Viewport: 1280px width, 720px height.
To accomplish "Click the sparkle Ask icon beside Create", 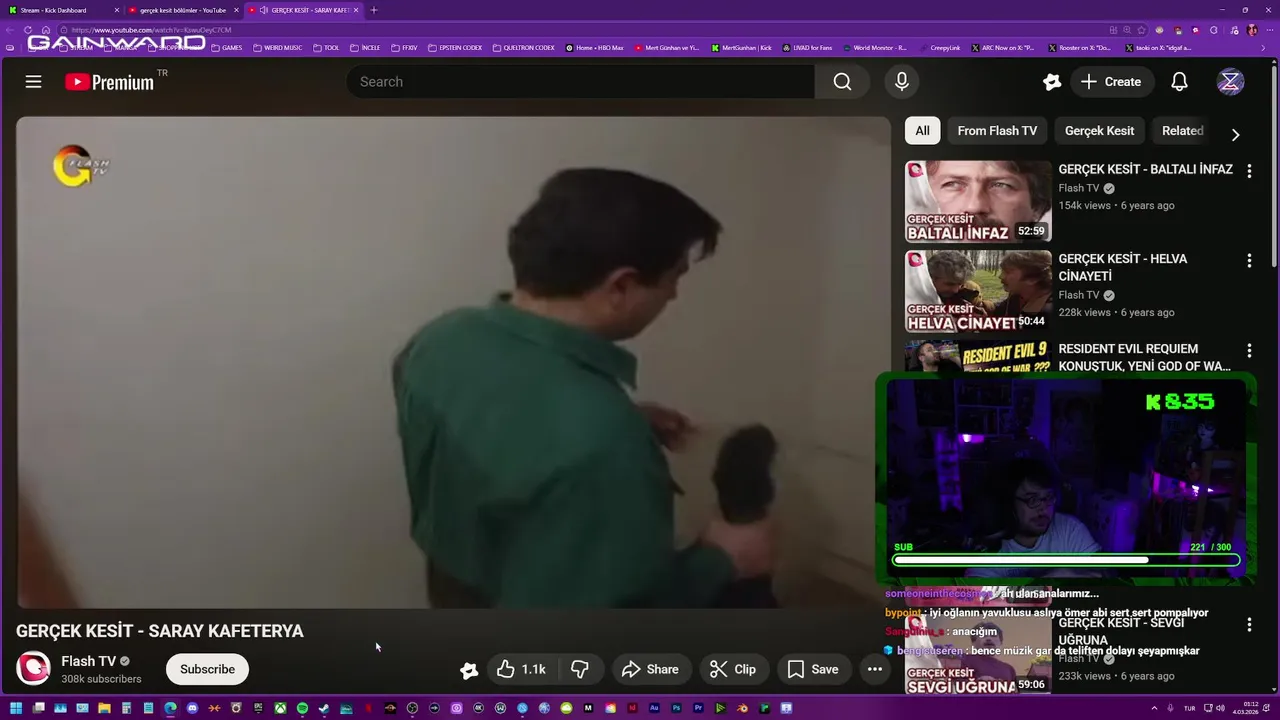I will tap(1051, 82).
